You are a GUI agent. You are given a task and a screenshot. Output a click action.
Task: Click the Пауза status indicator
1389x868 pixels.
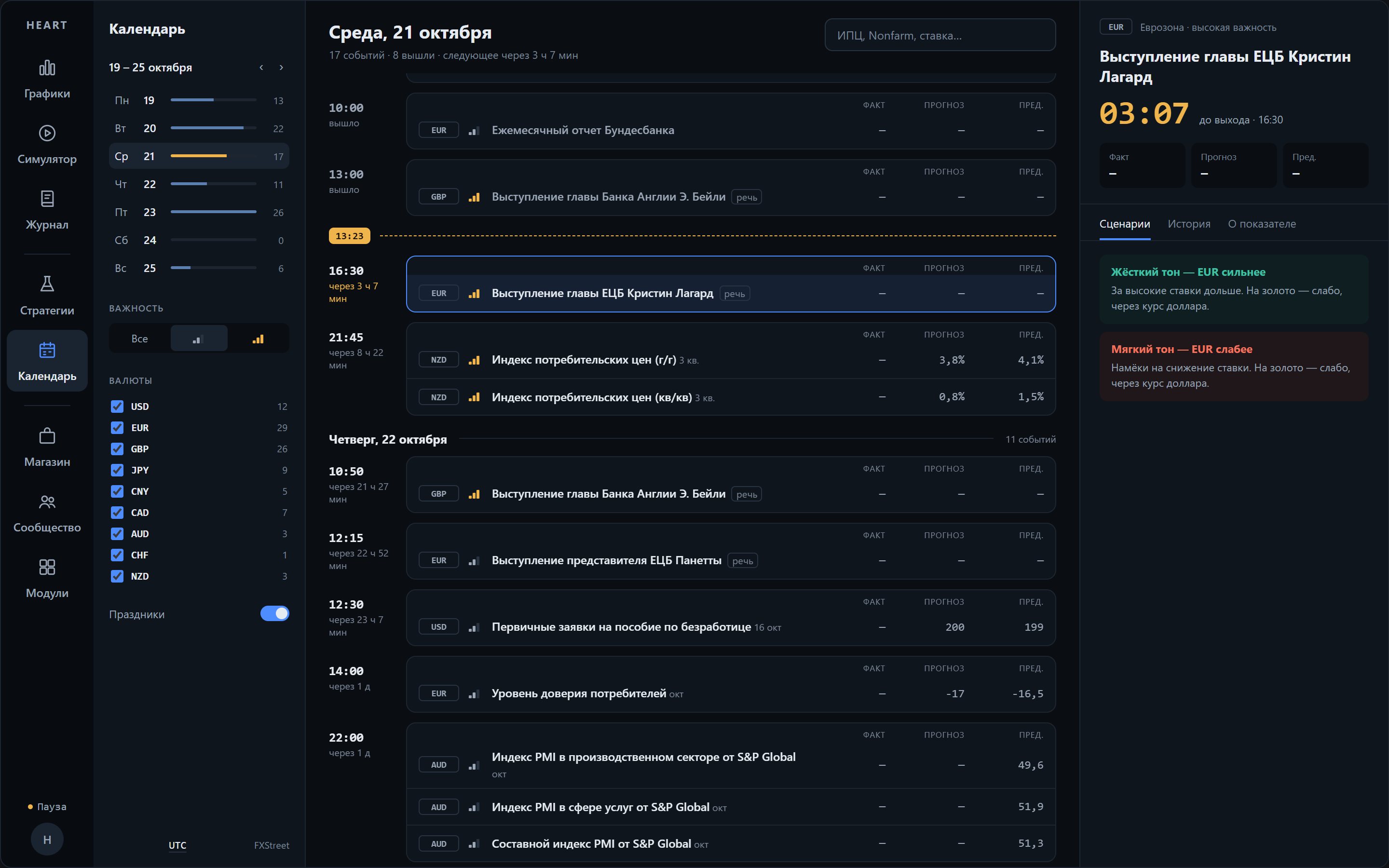(x=47, y=807)
